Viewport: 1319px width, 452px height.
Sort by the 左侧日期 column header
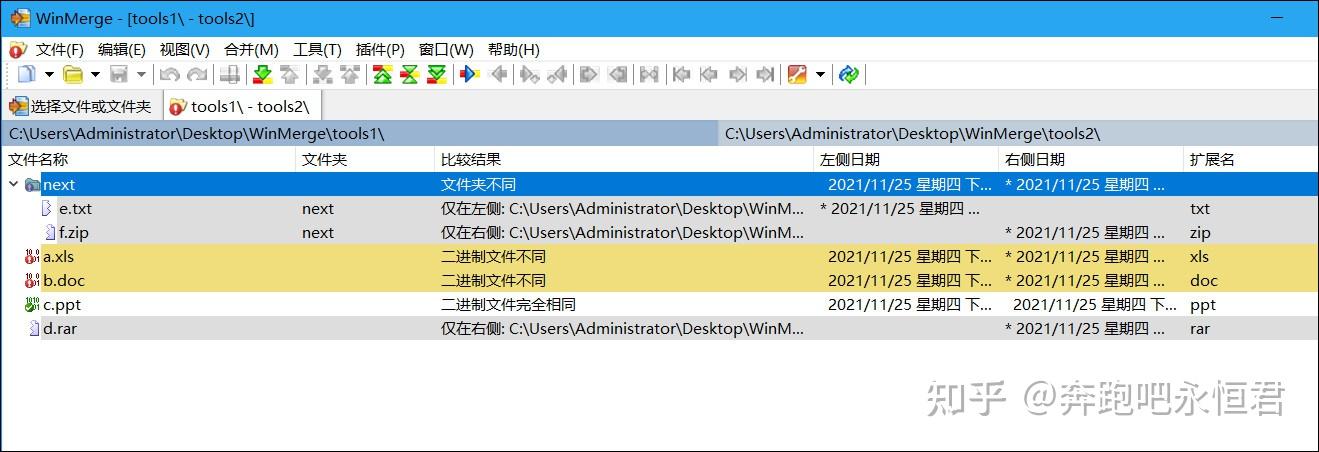click(906, 159)
